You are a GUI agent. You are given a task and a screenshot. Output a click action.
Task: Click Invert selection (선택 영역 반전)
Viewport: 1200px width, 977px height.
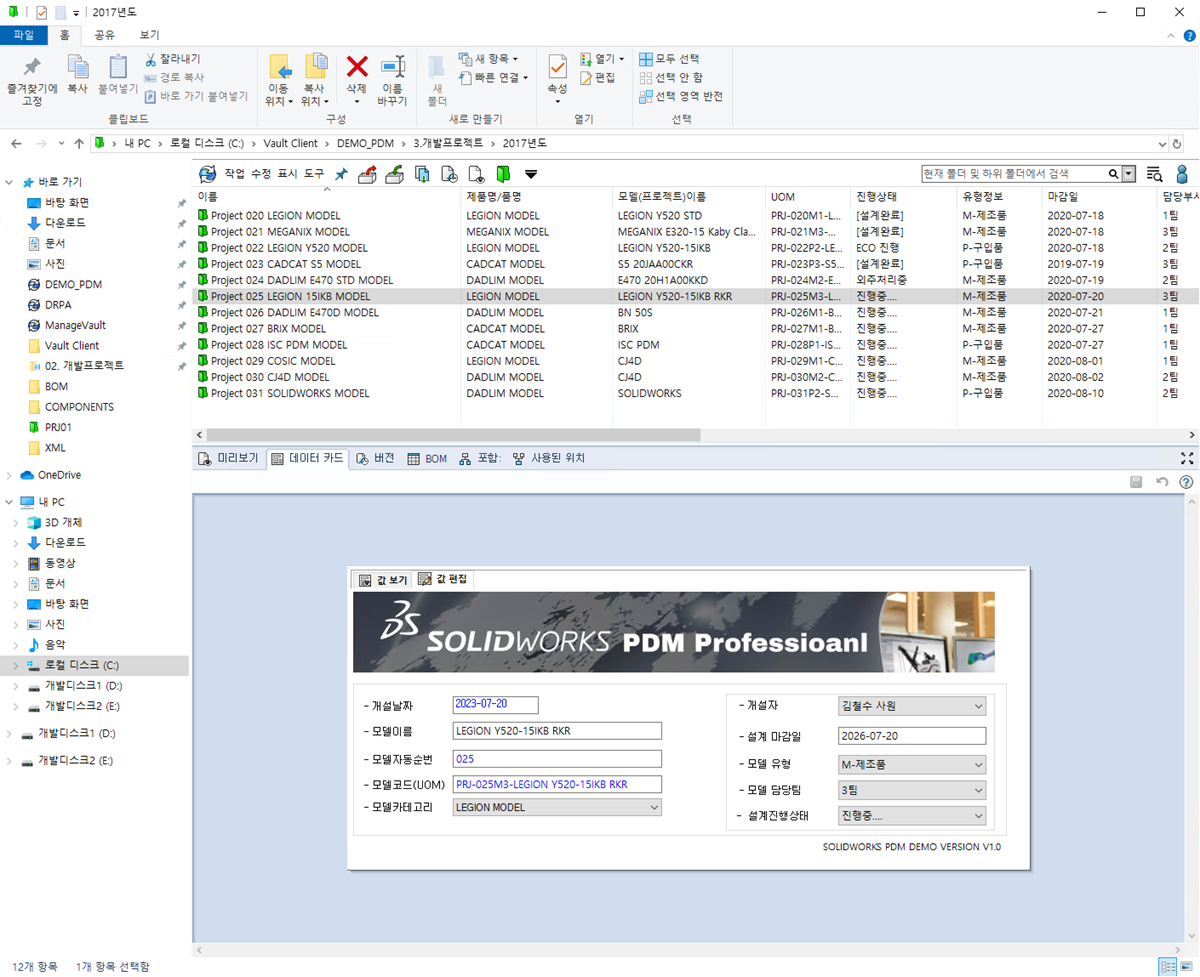[x=681, y=96]
